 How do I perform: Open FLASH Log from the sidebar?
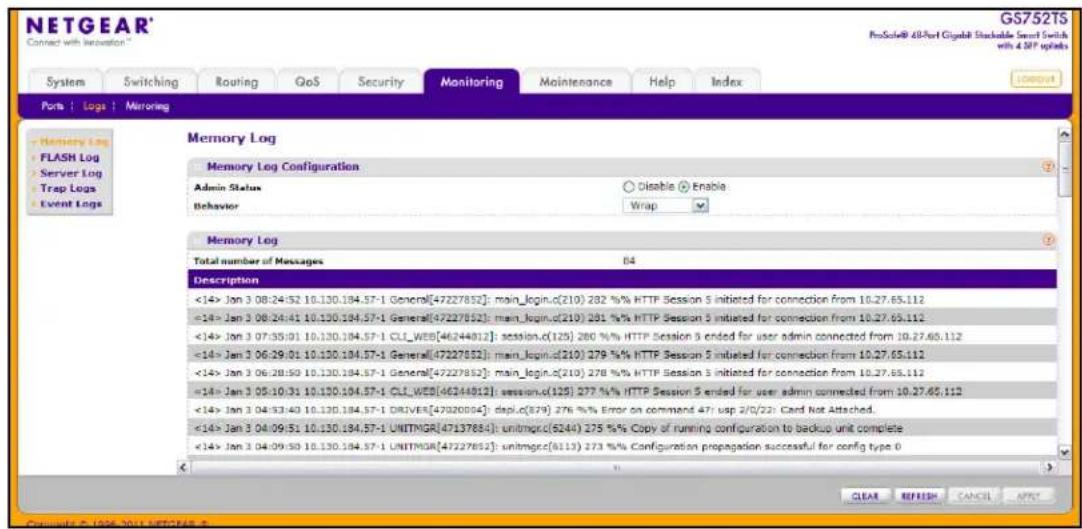tap(69, 157)
